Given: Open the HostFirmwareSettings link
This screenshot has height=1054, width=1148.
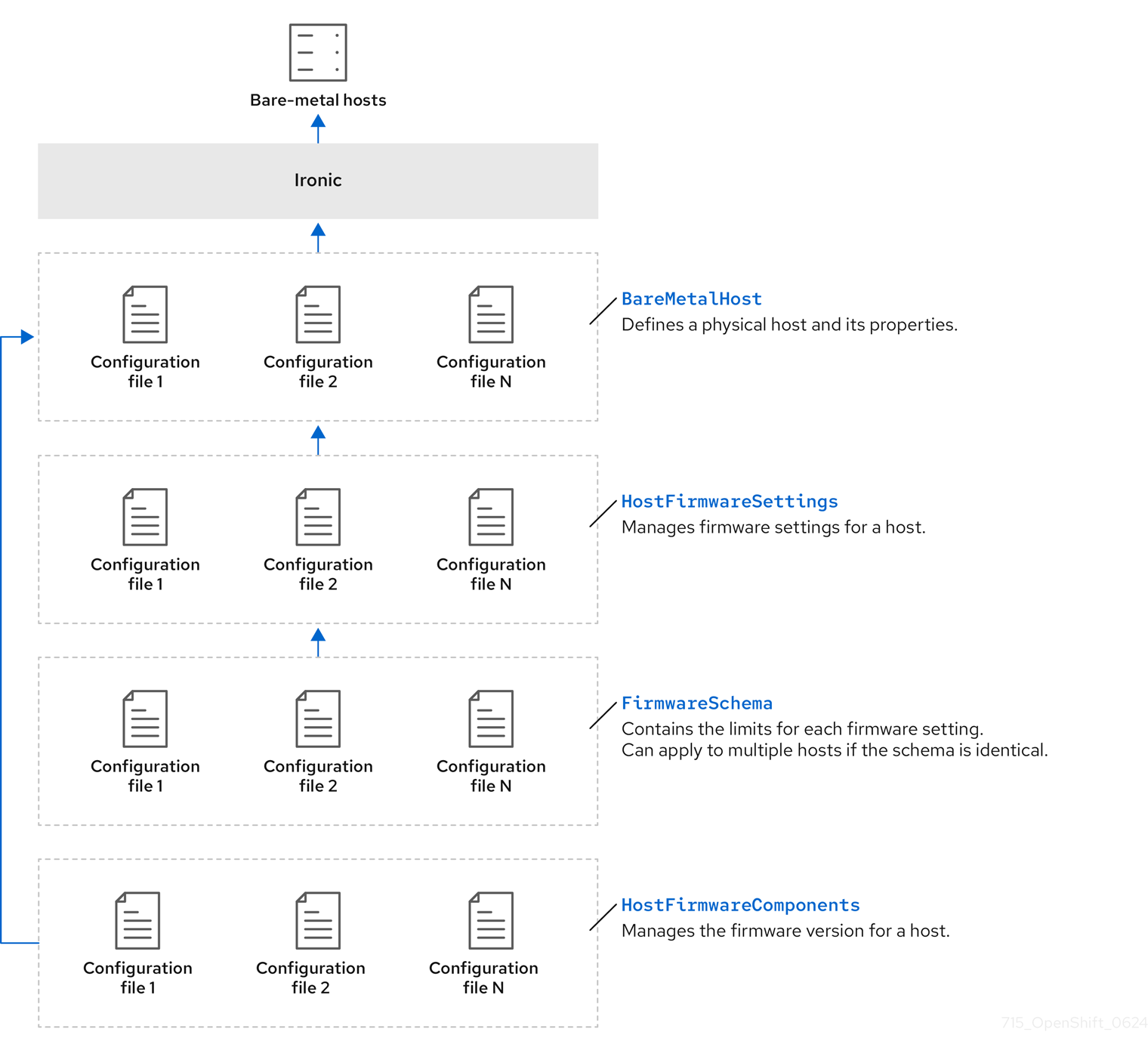Looking at the screenshot, I should [729, 502].
